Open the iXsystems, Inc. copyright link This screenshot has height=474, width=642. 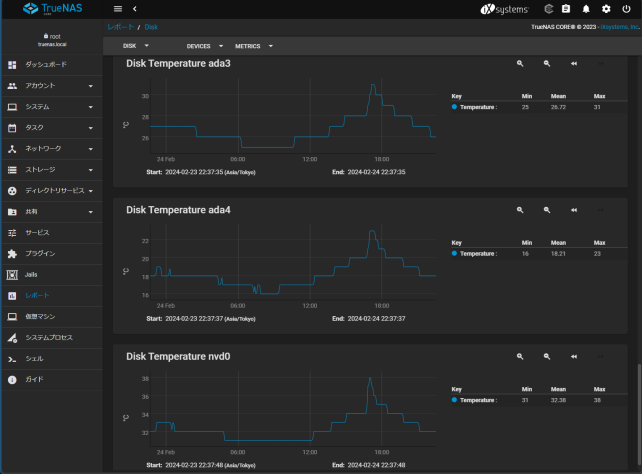[619, 27]
